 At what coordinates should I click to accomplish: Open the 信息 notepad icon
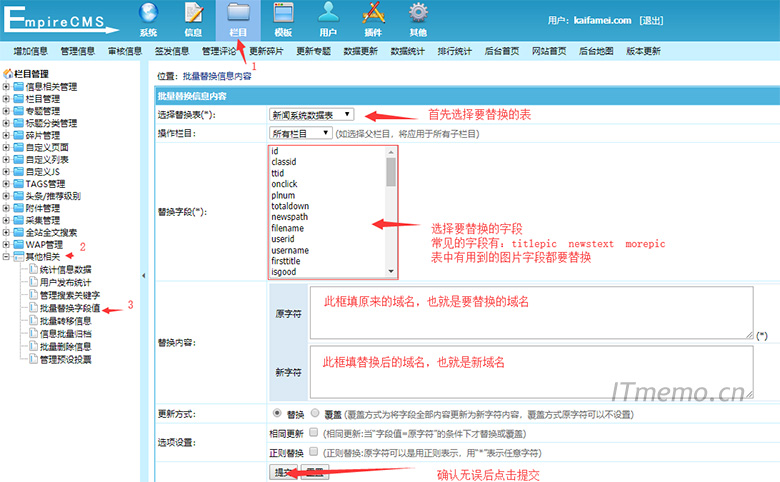pyautogui.click(x=194, y=13)
